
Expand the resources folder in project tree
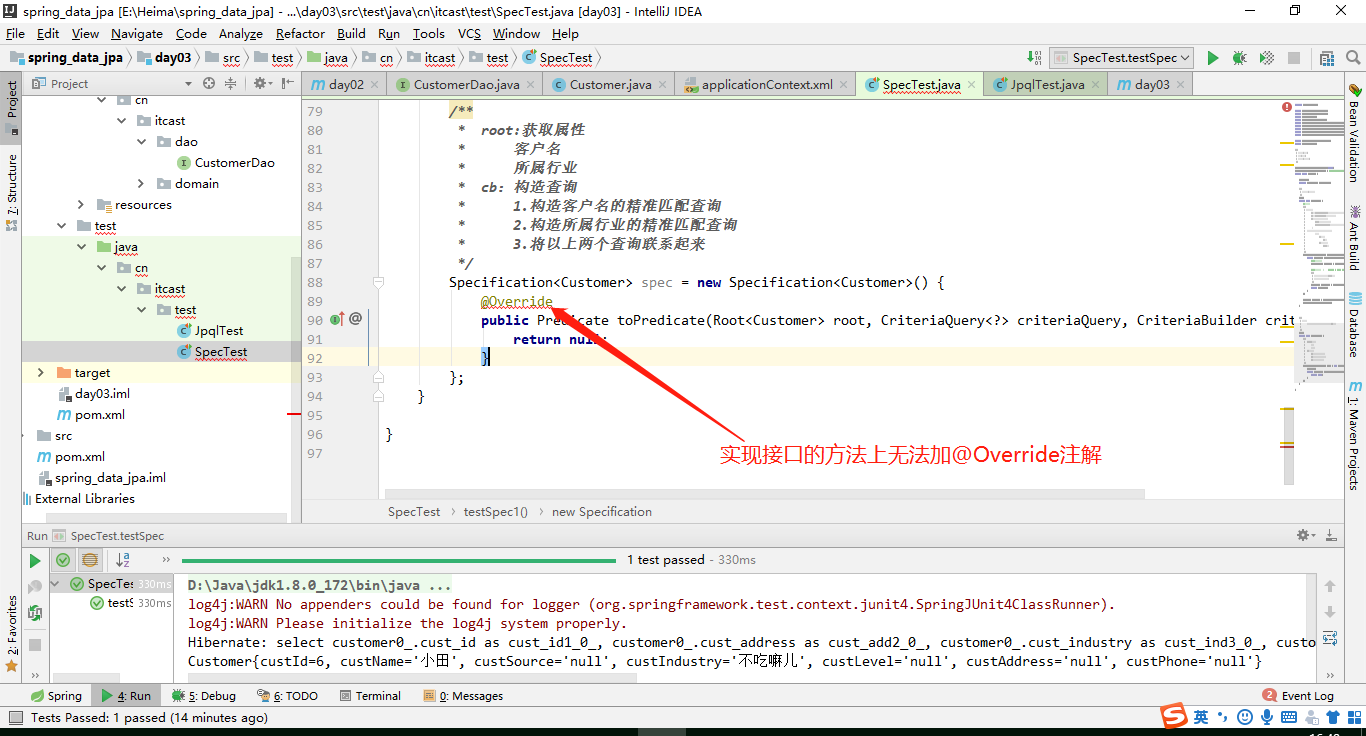coord(82,205)
